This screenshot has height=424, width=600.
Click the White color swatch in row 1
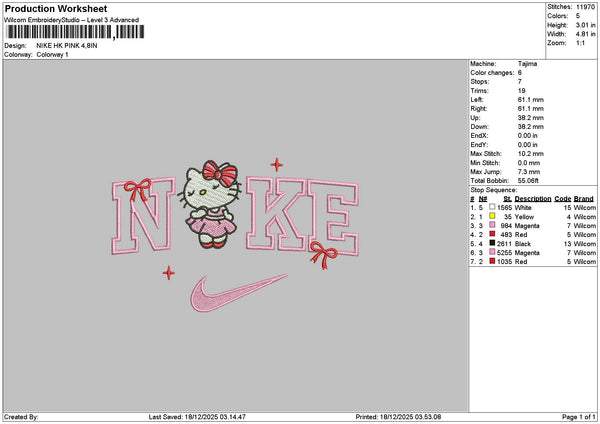click(x=492, y=207)
